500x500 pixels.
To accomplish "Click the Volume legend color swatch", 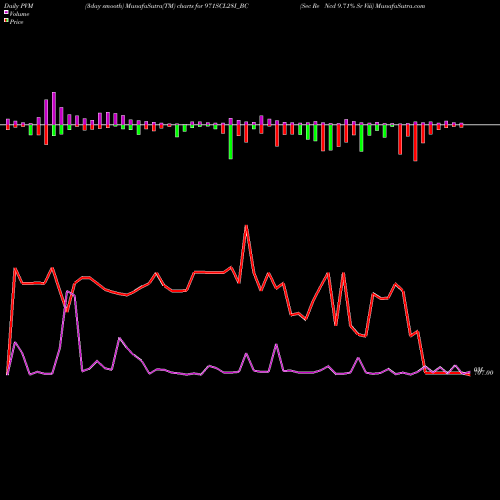I will [x=6, y=13].
